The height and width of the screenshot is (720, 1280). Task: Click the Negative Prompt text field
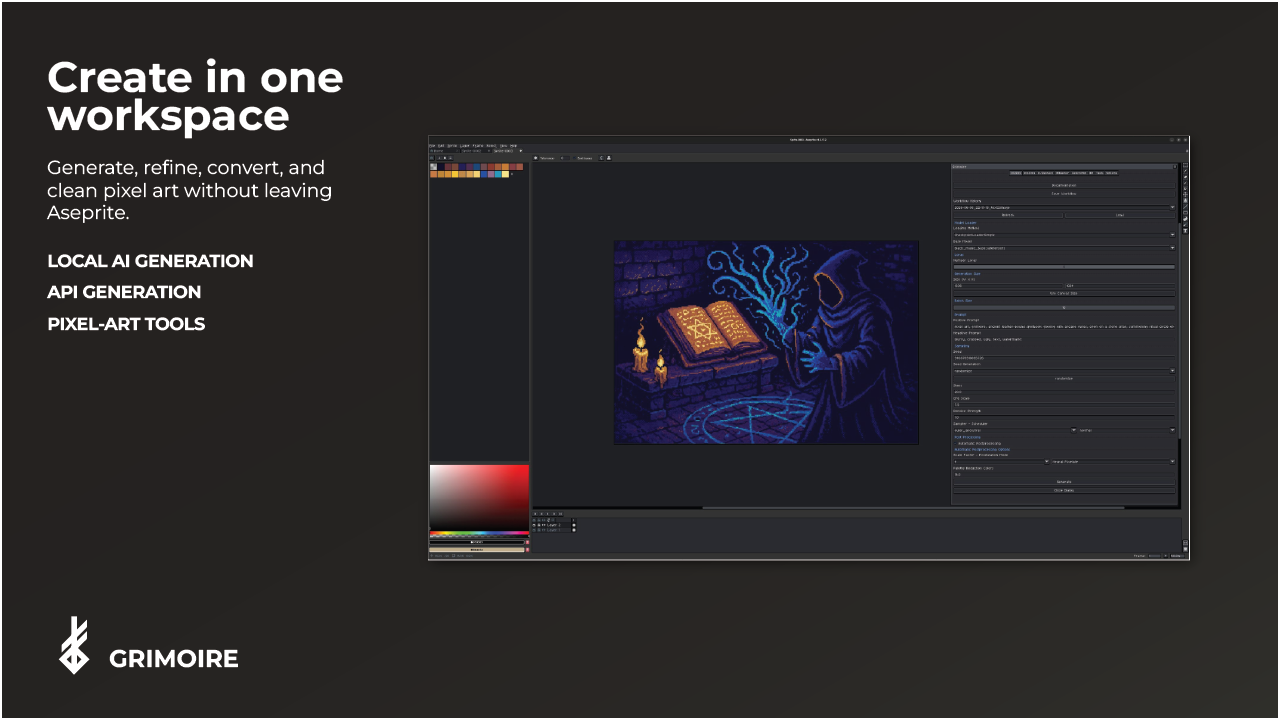coord(1064,339)
